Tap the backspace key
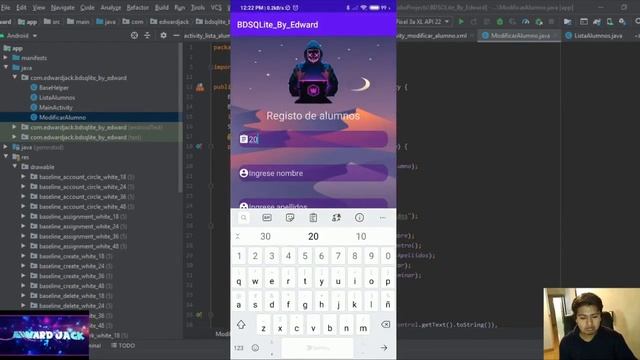The height and width of the screenshot is (360, 640). (x=385, y=324)
